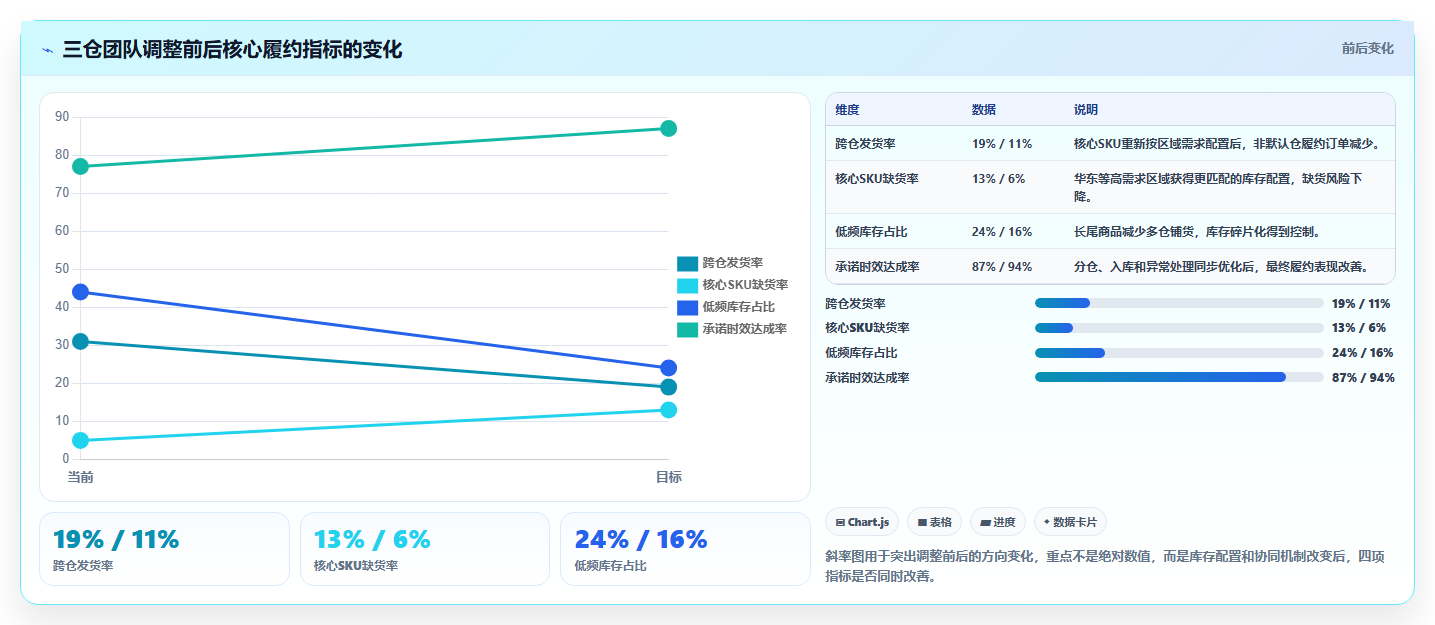
Task: Open the 低频库存占比 24% / 16% card
Action: coord(685,549)
